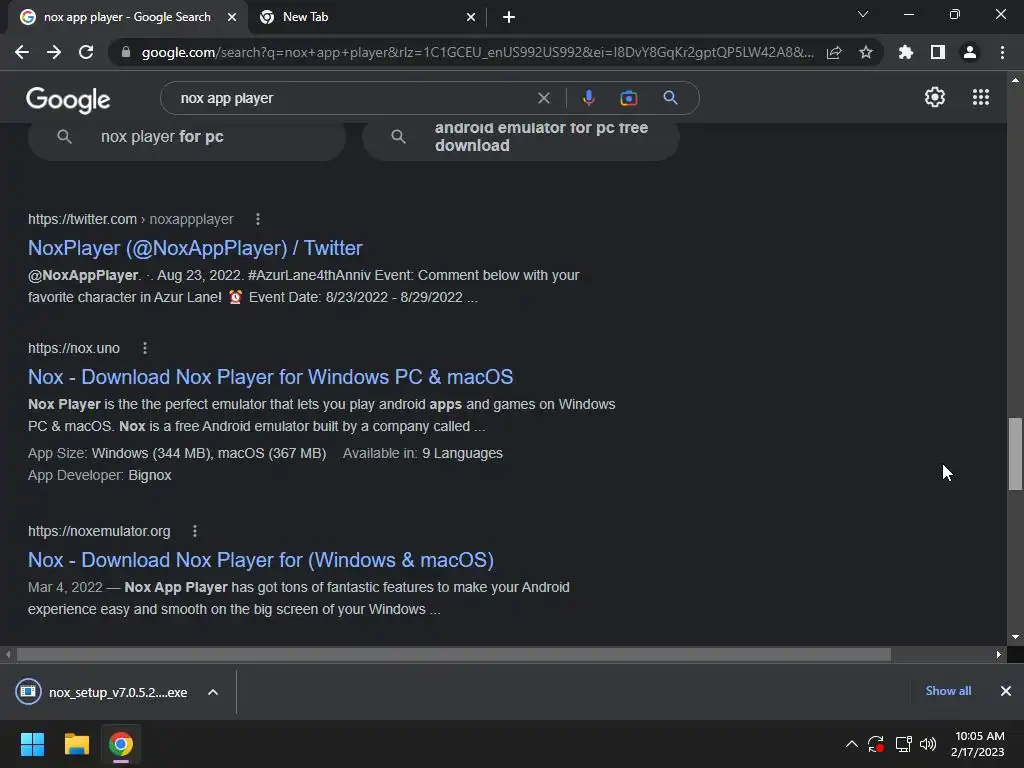
Task: Open system tray sync update icon
Action: point(876,744)
